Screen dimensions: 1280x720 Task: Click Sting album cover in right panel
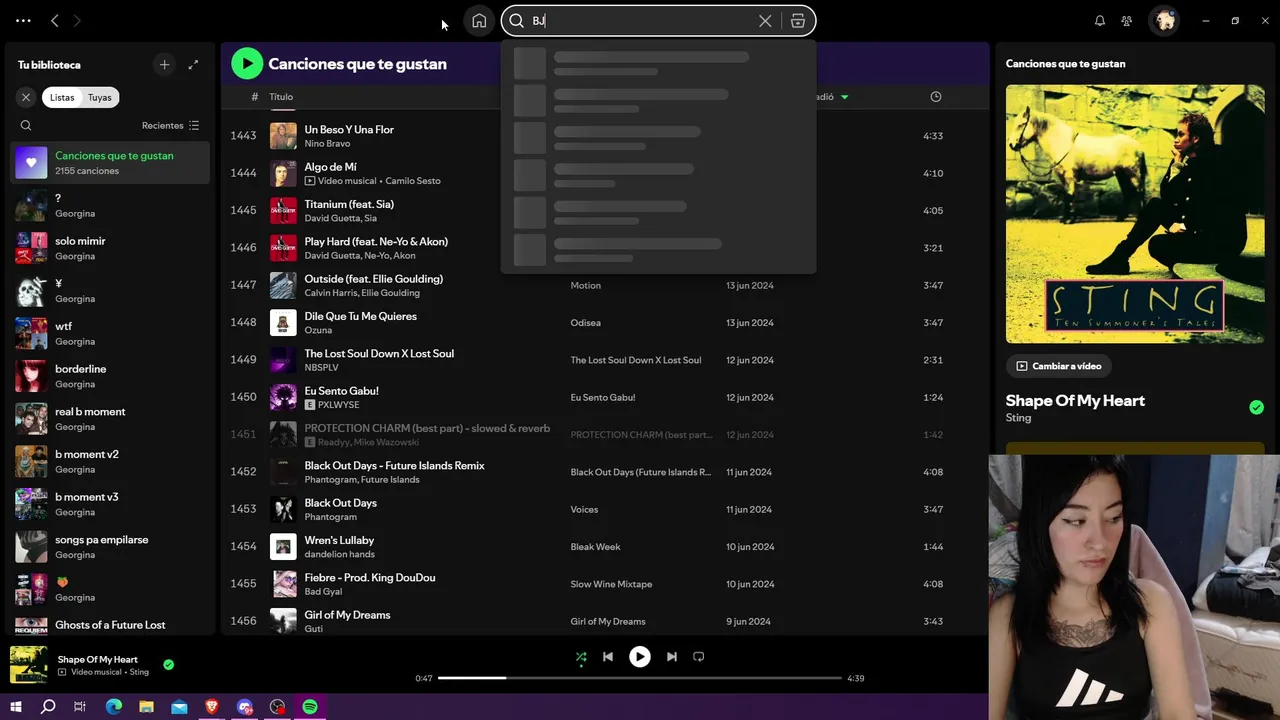(1135, 214)
